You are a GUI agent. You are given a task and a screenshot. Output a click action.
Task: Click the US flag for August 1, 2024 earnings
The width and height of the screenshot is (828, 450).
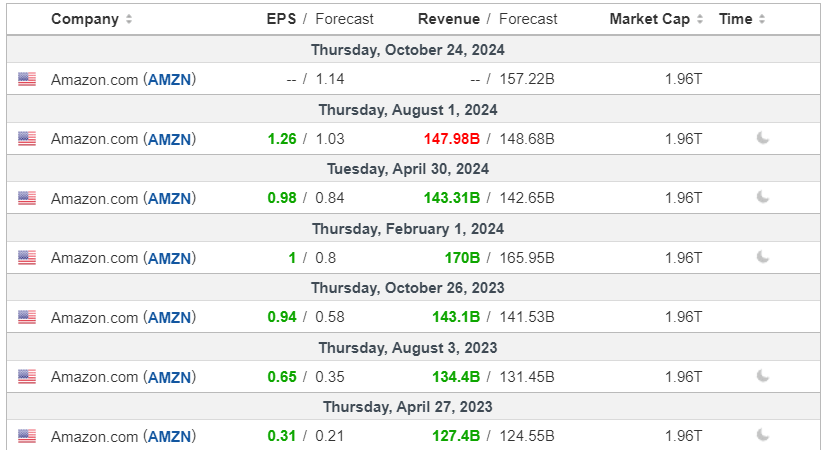tap(27, 139)
